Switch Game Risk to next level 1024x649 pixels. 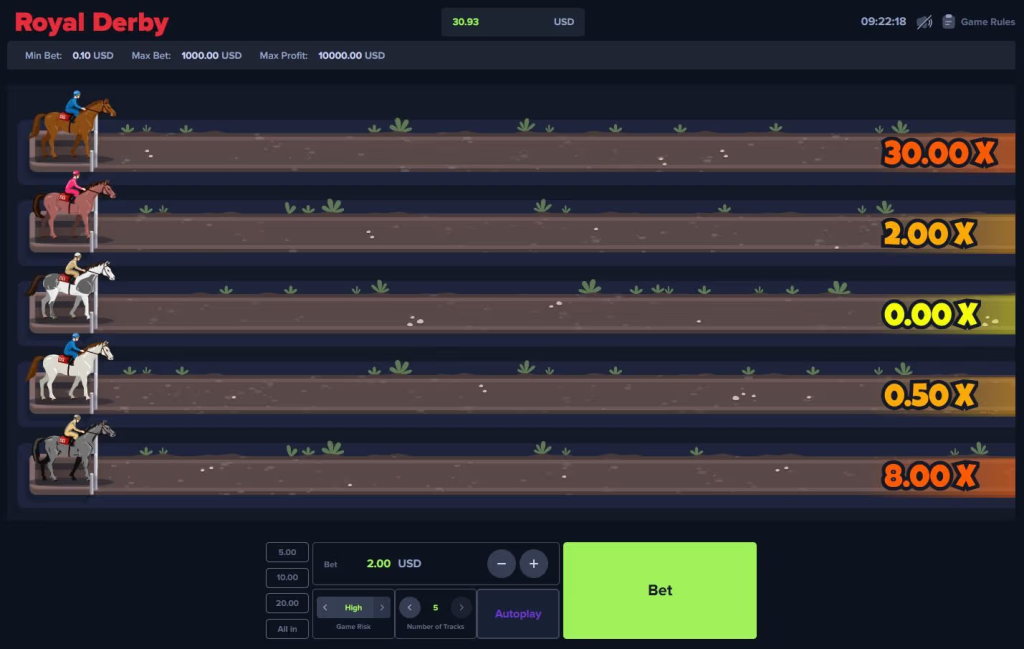(382, 607)
